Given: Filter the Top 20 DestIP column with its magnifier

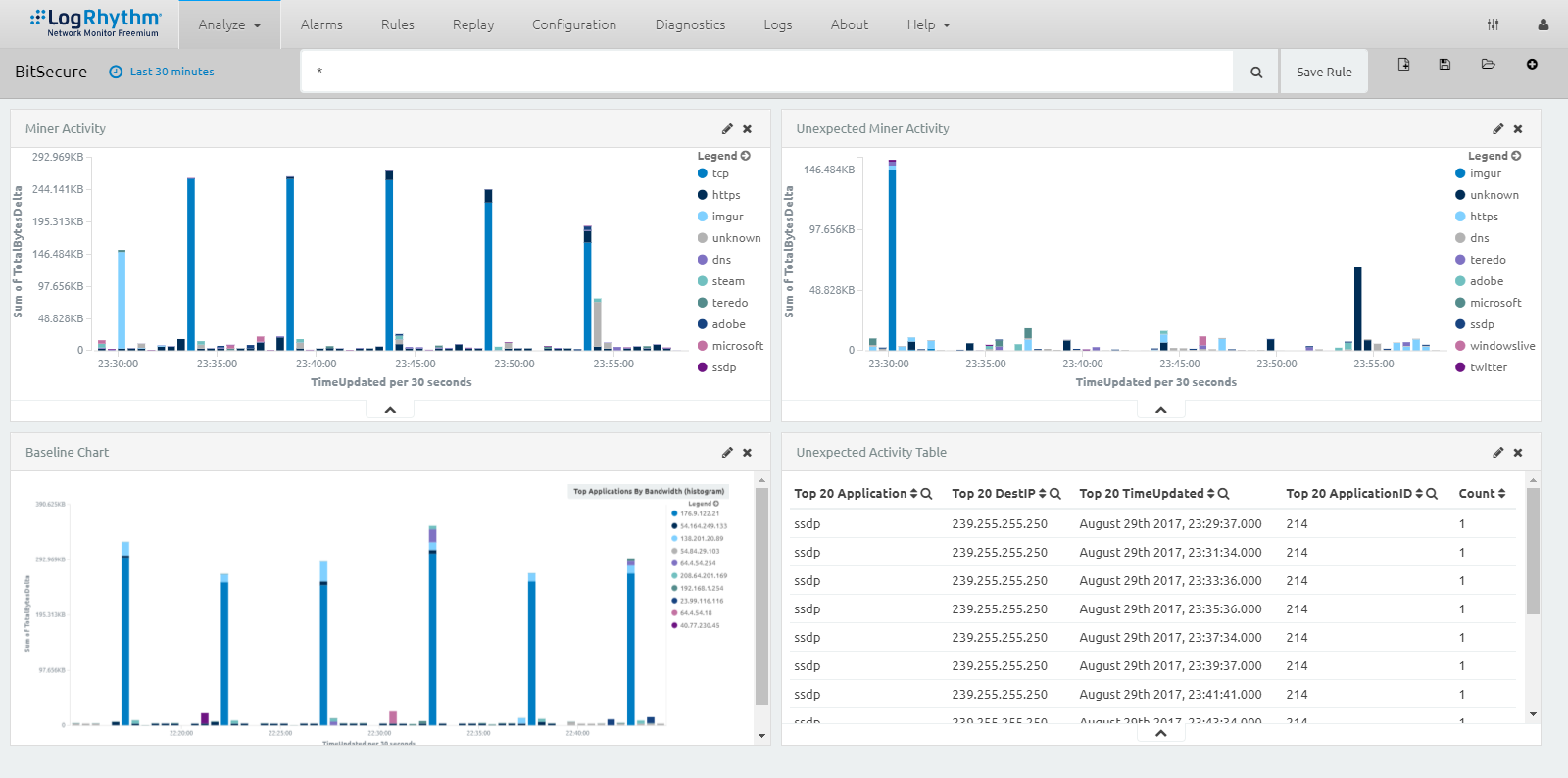Looking at the screenshot, I should (1055, 494).
